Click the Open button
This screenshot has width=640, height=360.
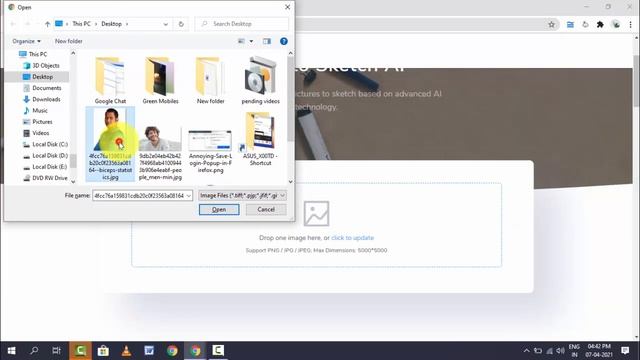pos(219,209)
